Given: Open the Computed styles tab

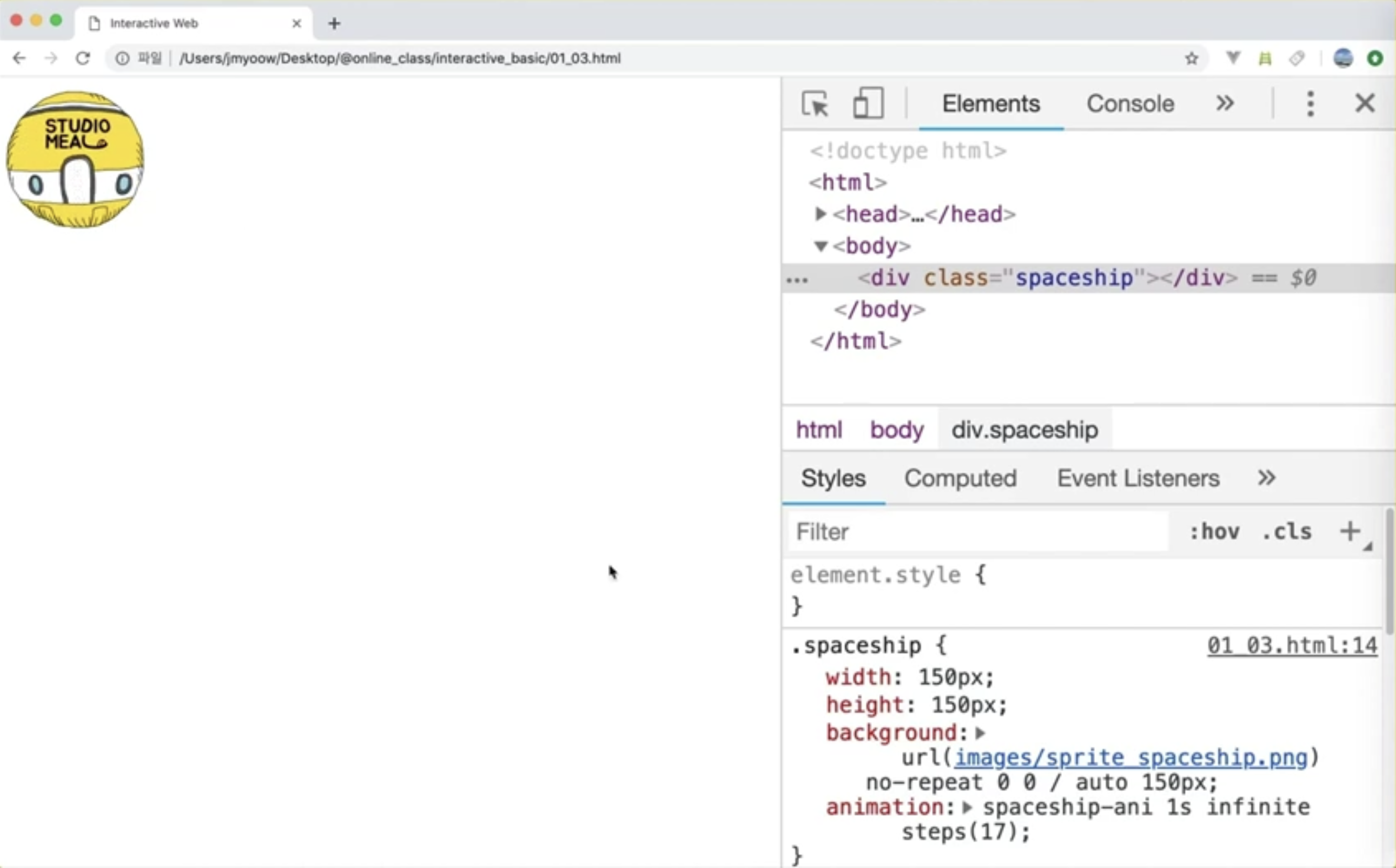Looking at the screenshot, I should pos(960,478).
